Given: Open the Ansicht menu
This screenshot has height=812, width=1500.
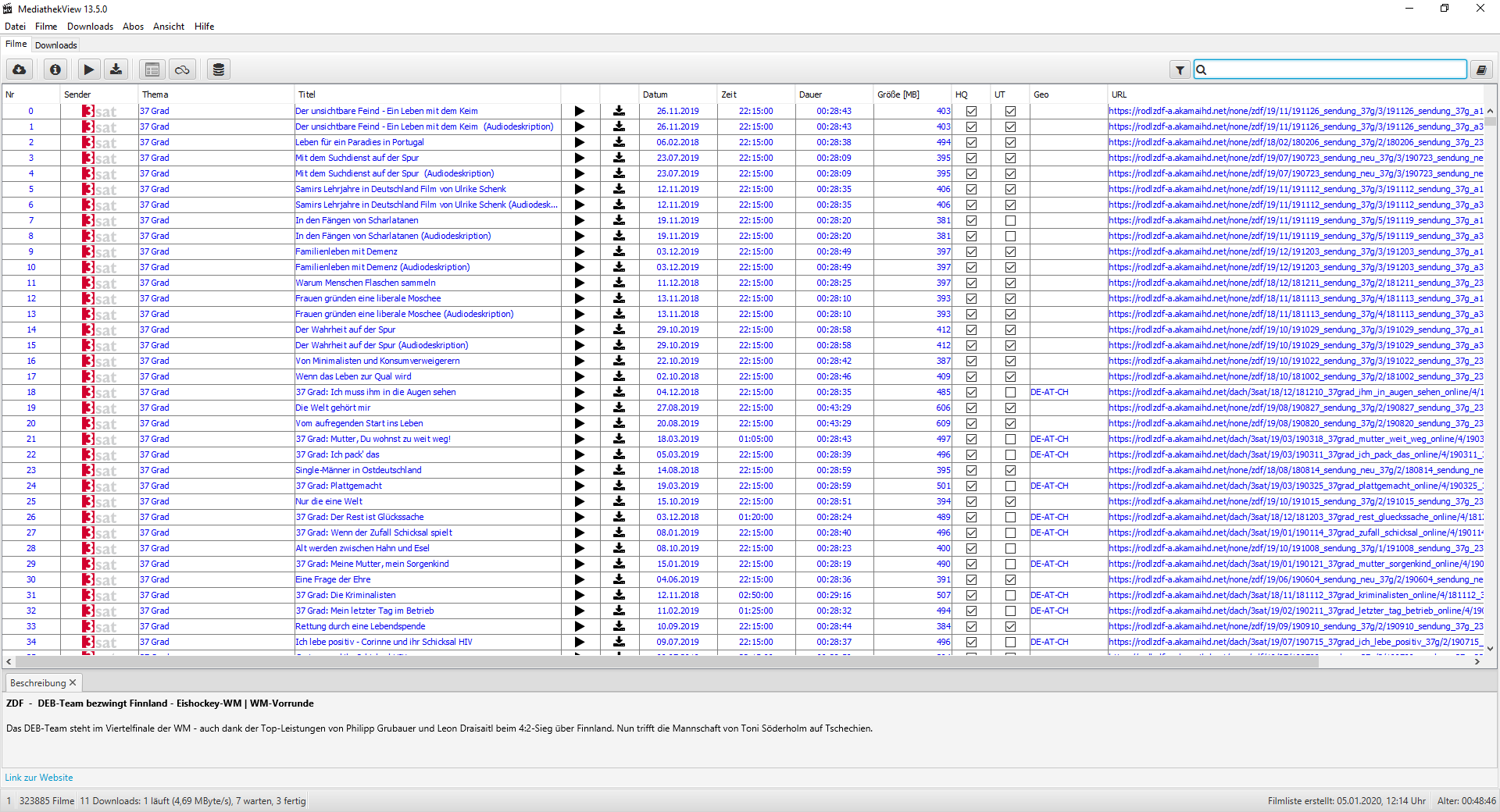Looking at the screenshot, I should pyautogui.click(x=169, y=27).
